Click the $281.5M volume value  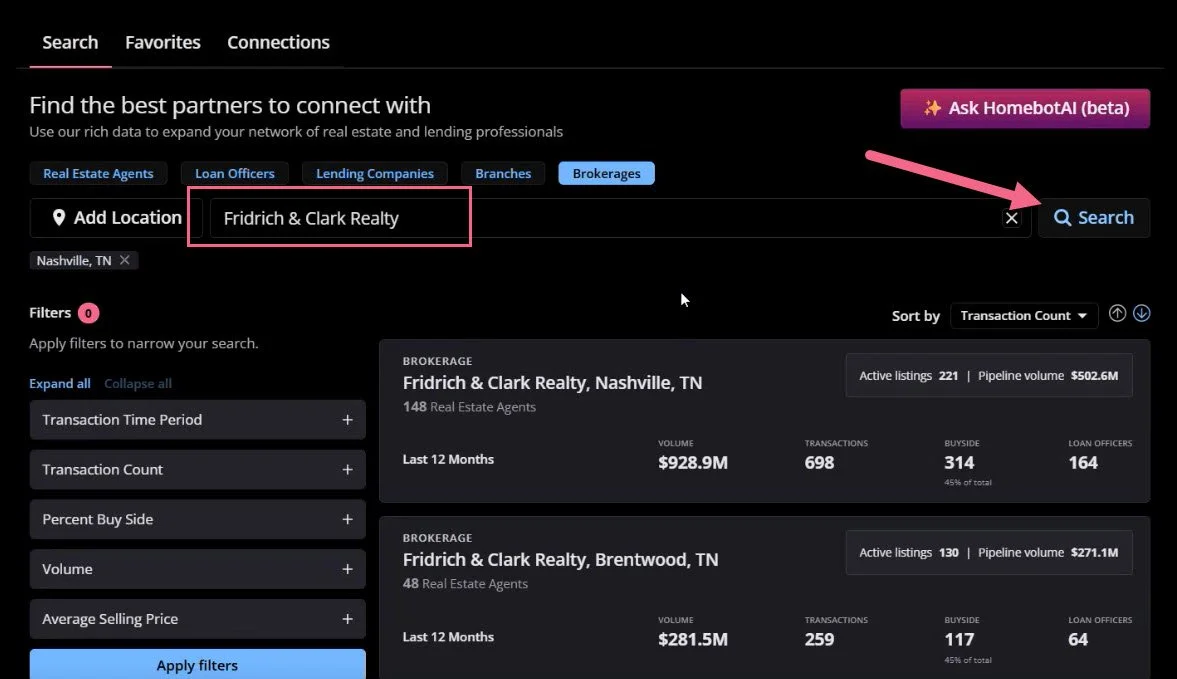pos(693,639)
